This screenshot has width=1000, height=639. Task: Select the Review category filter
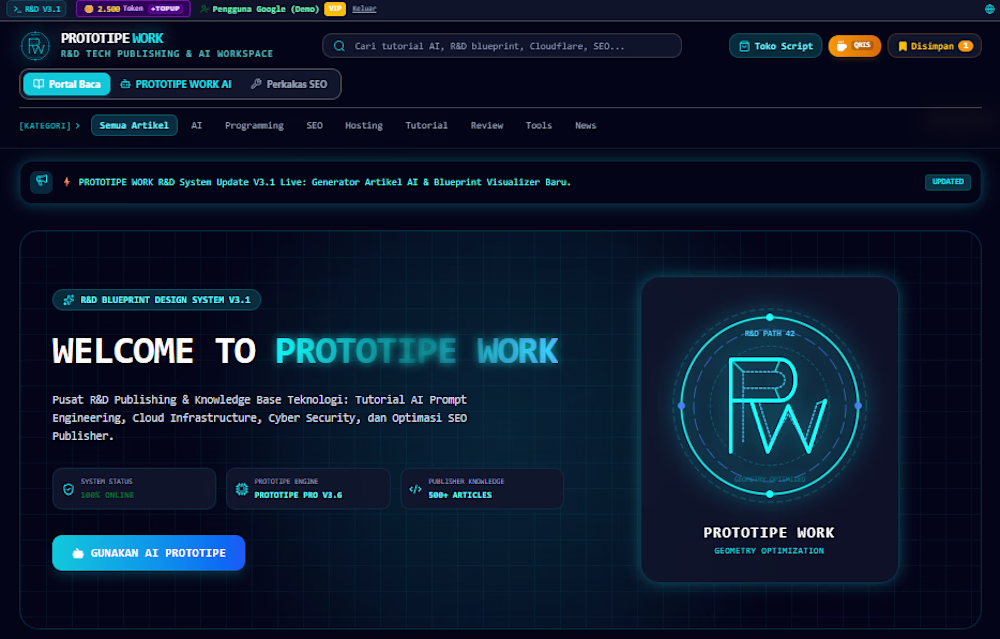point(487,126)
